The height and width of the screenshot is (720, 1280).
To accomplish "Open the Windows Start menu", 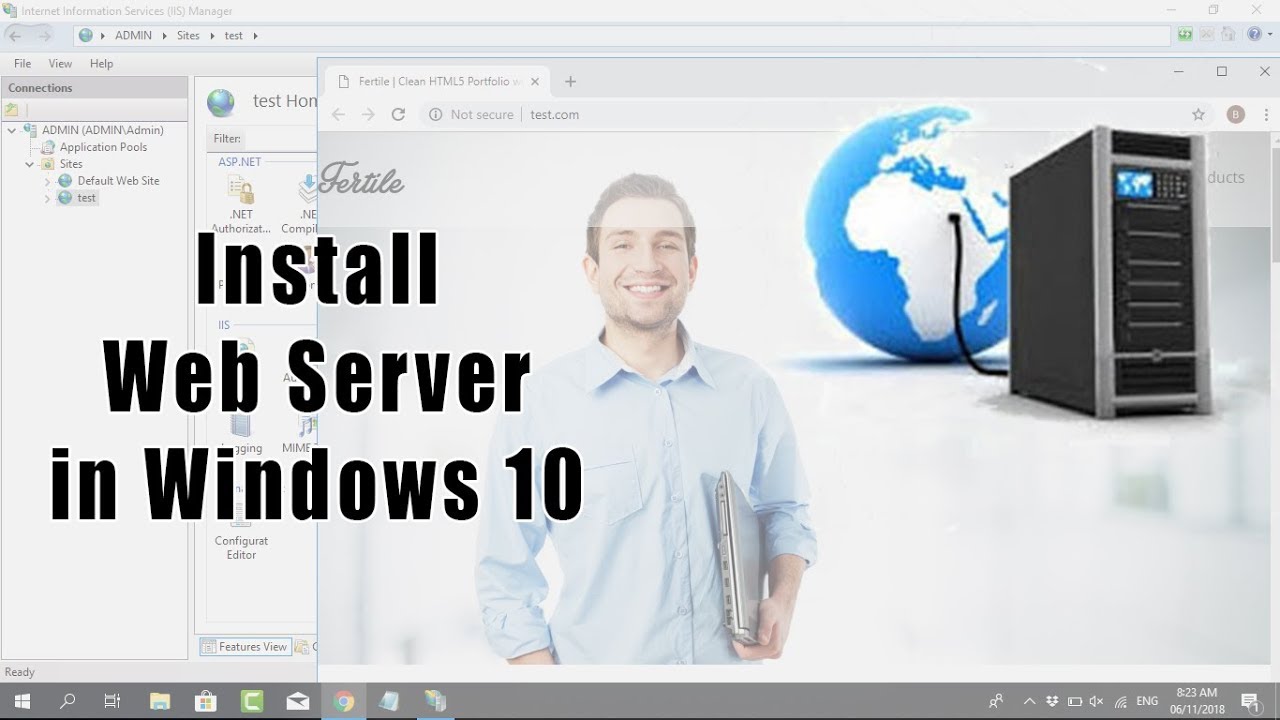I will pyautogui.click(x=21, y=701).
